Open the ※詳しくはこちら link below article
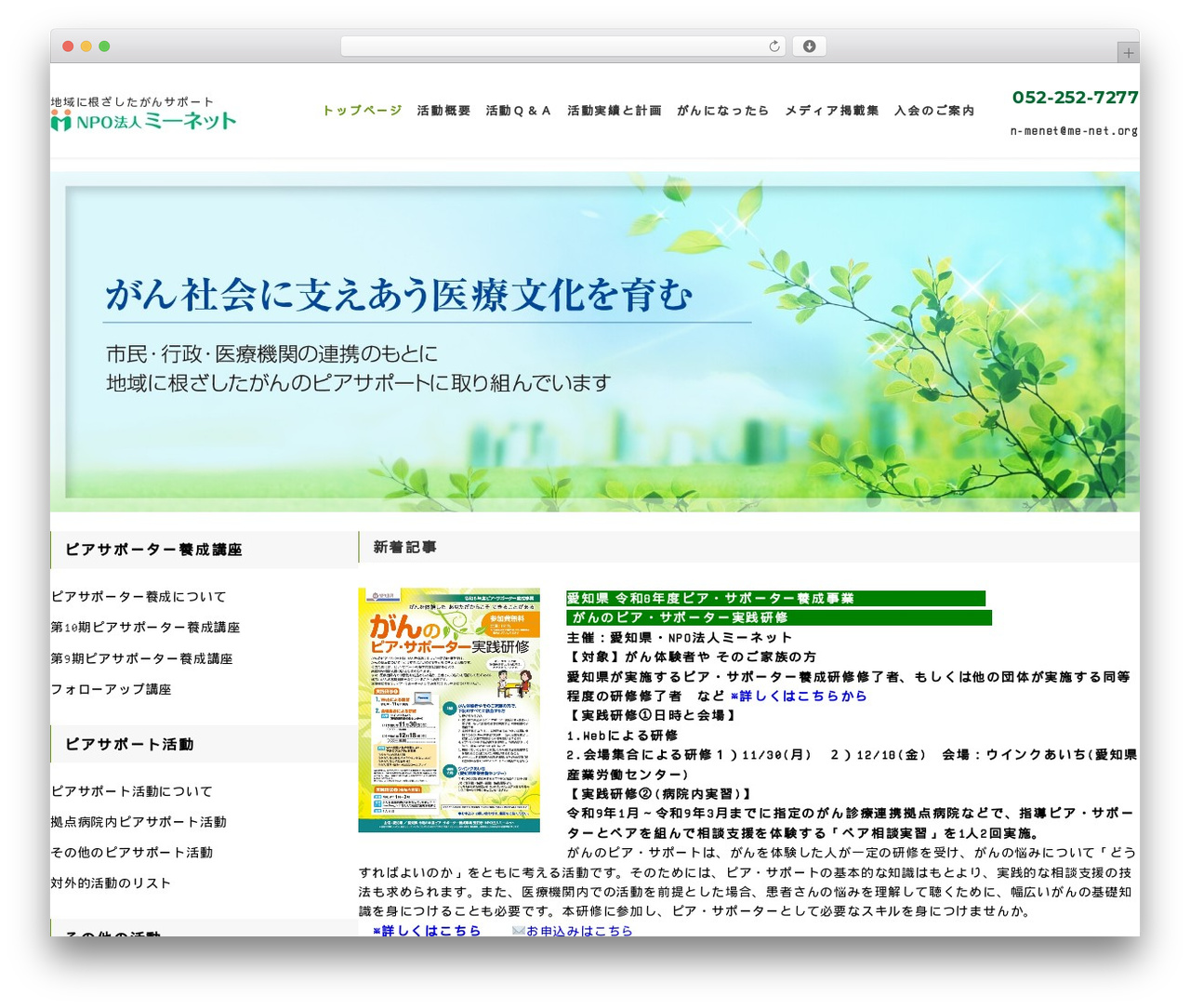This screenshot has width=1190, height=1008. pyautogui.click(x=427, y=930)
